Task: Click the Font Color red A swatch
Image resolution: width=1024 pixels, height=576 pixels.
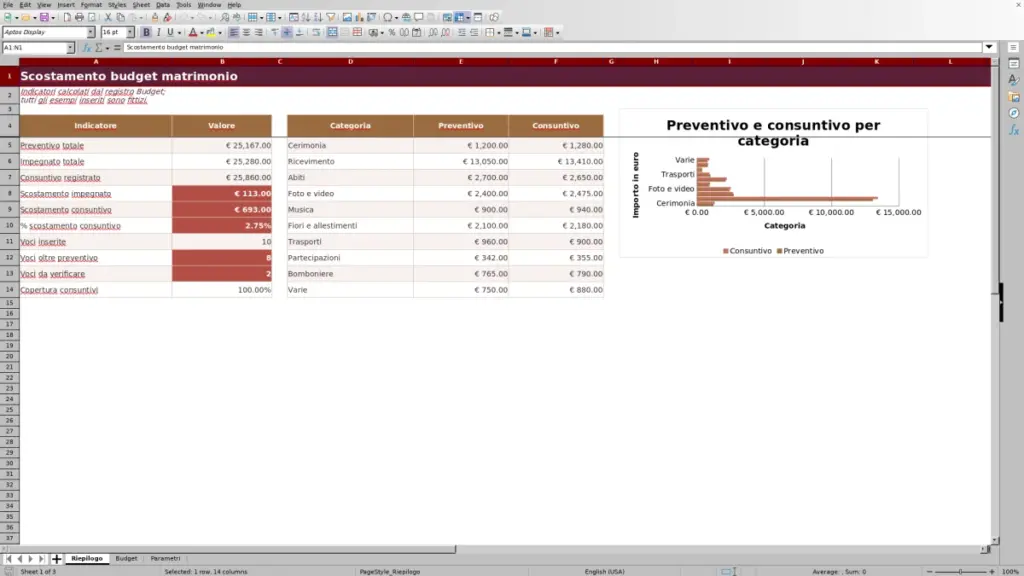Action: click(193, 33)
